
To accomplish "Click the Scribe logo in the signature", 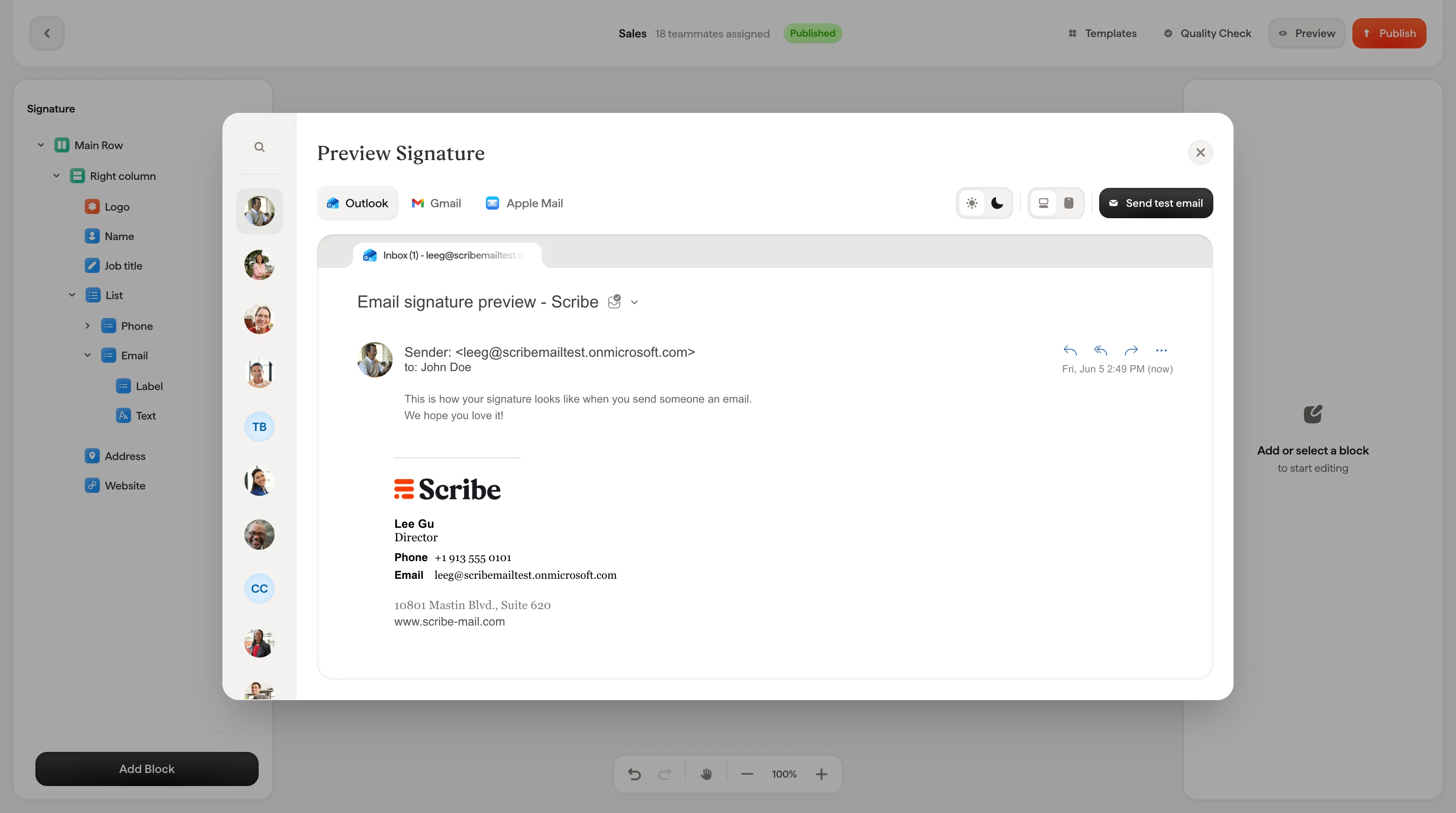I will point(447,489).
